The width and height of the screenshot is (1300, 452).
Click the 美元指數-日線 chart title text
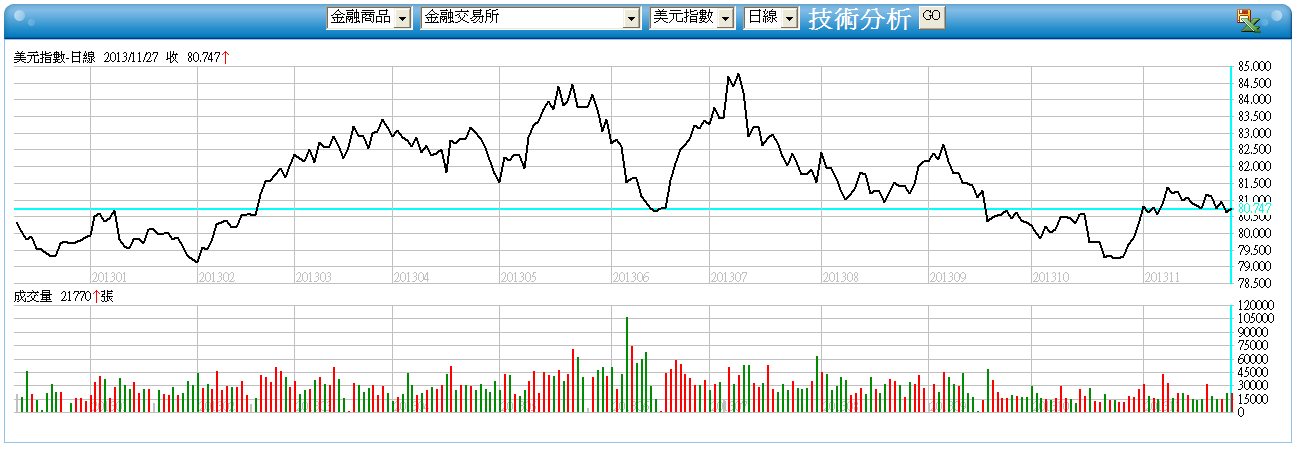(56, 58)
